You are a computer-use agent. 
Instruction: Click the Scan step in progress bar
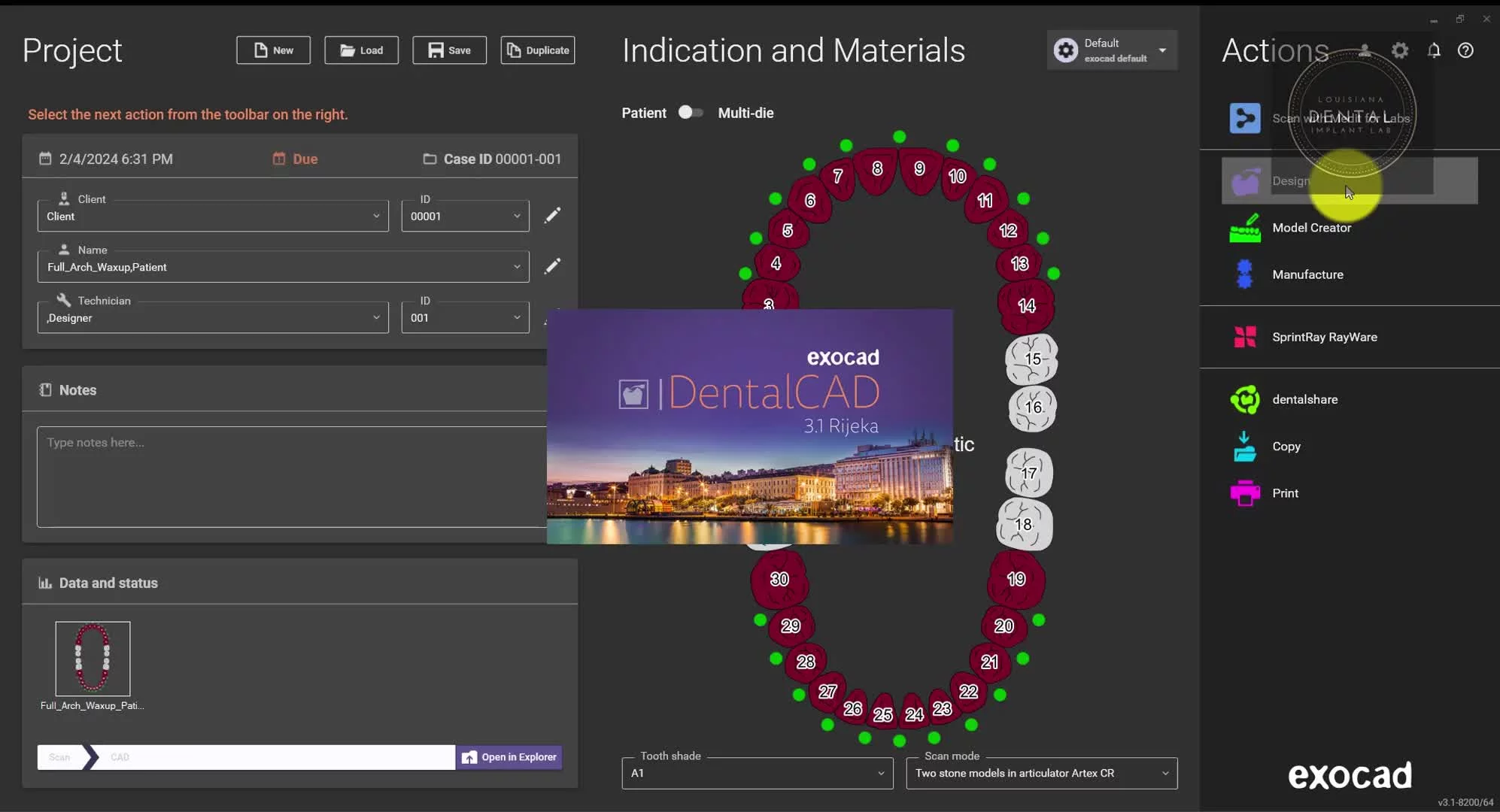click(x=59, y=757)
